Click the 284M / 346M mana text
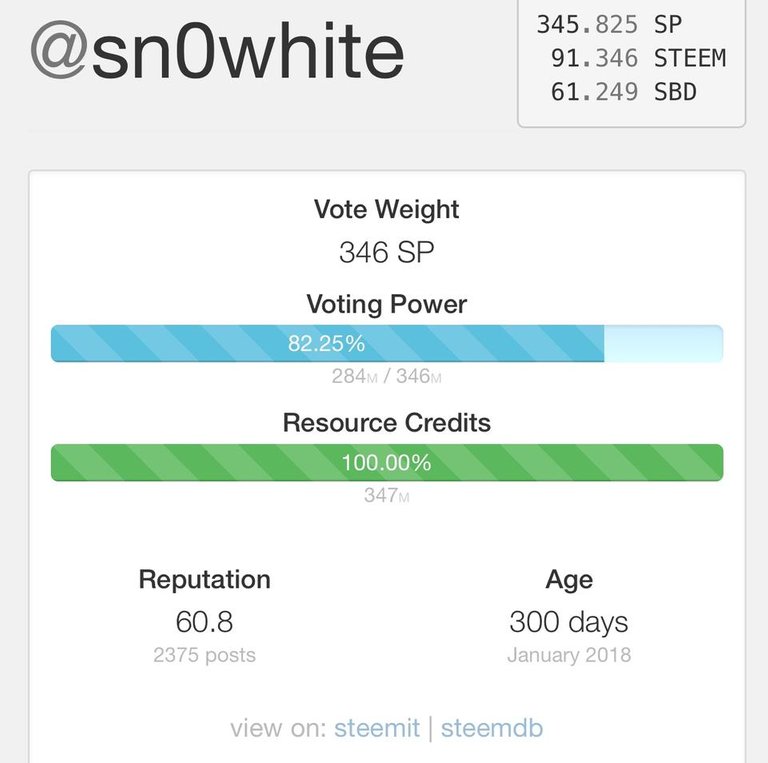The width and height of the screenshot is (768, 763). coord(386,377)
